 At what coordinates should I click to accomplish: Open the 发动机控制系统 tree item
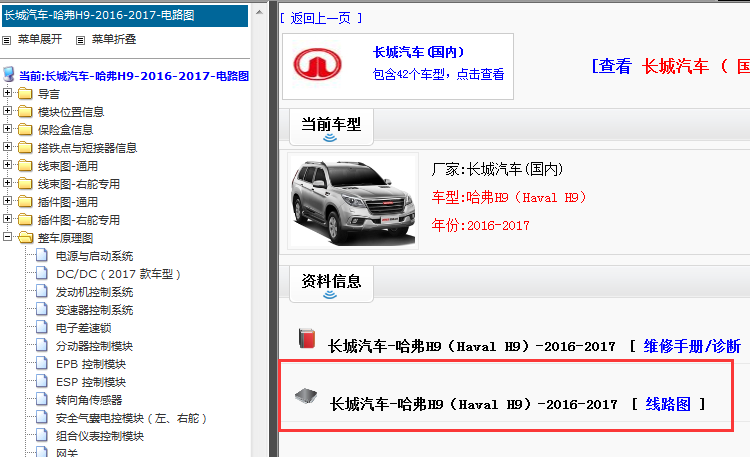(x=94, y=292)
